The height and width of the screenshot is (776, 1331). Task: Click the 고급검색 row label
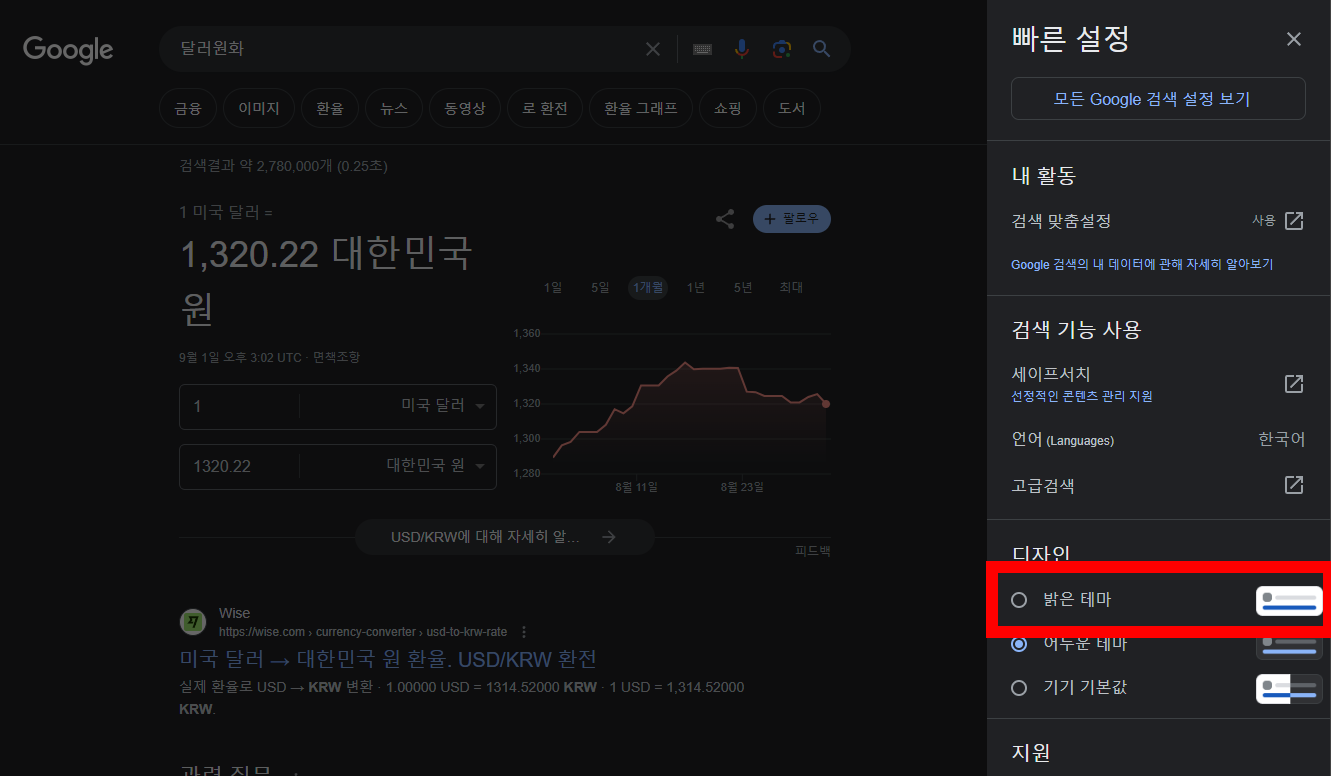(1043, 486)
